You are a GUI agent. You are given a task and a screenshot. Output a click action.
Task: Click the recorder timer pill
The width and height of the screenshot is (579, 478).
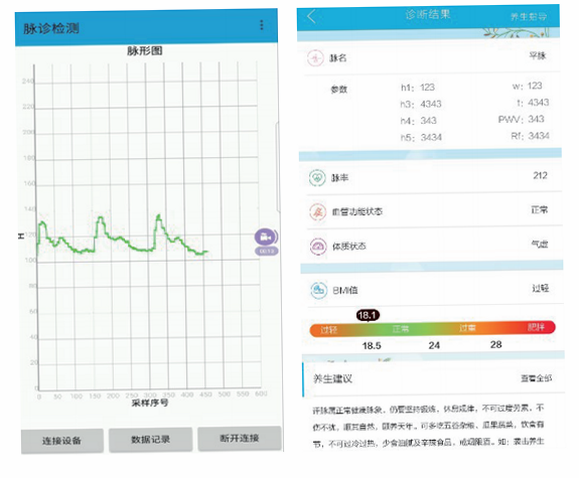[267, 251]
